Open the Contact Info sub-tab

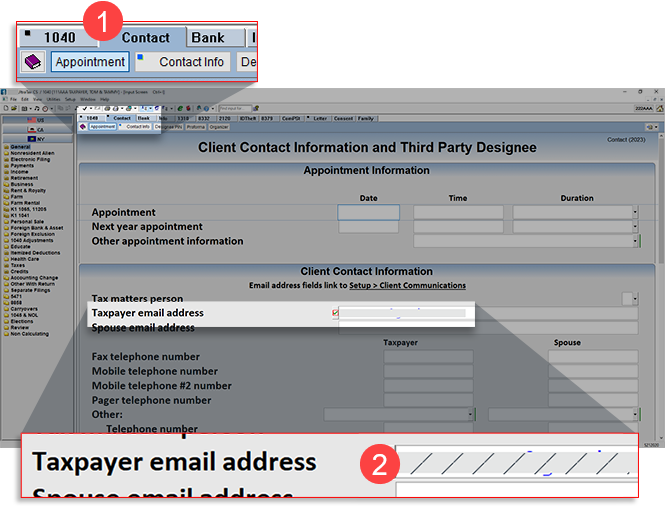coord(135,127)
